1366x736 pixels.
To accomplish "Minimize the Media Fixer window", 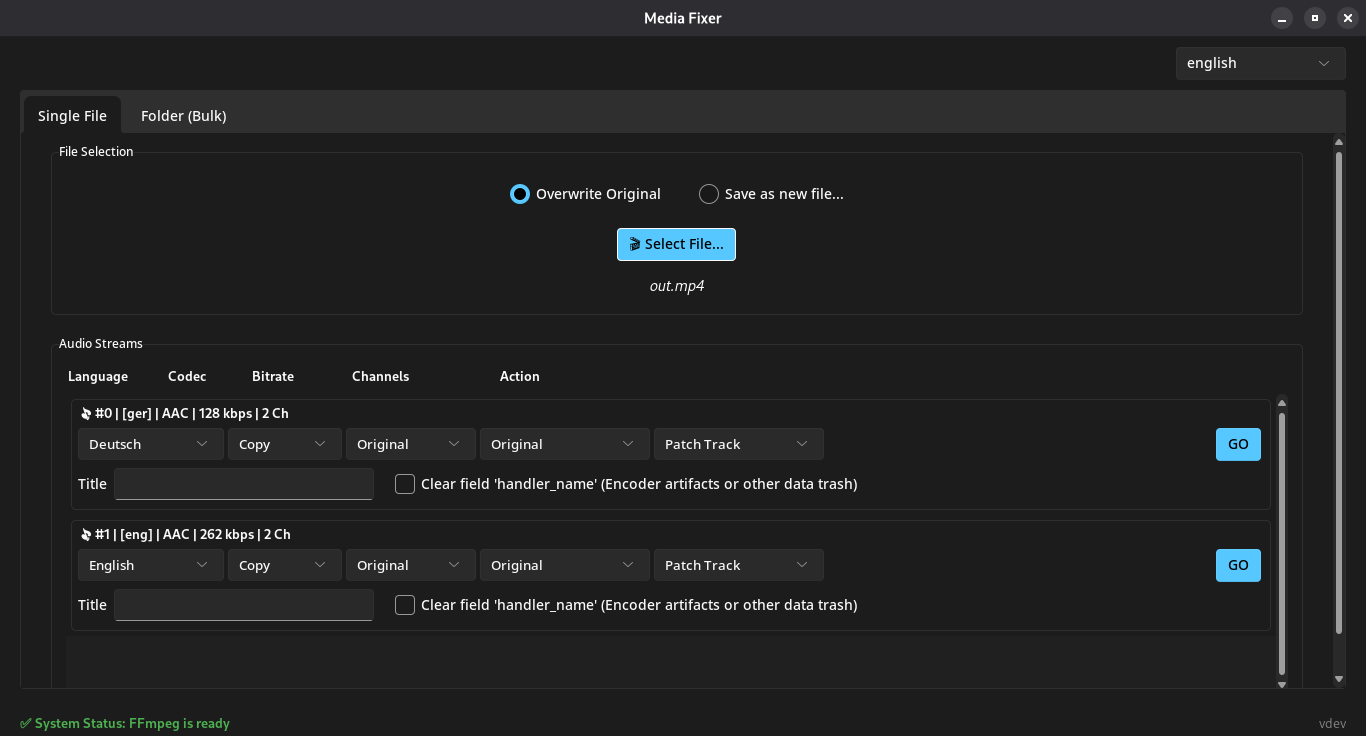I will (1282, 18).
